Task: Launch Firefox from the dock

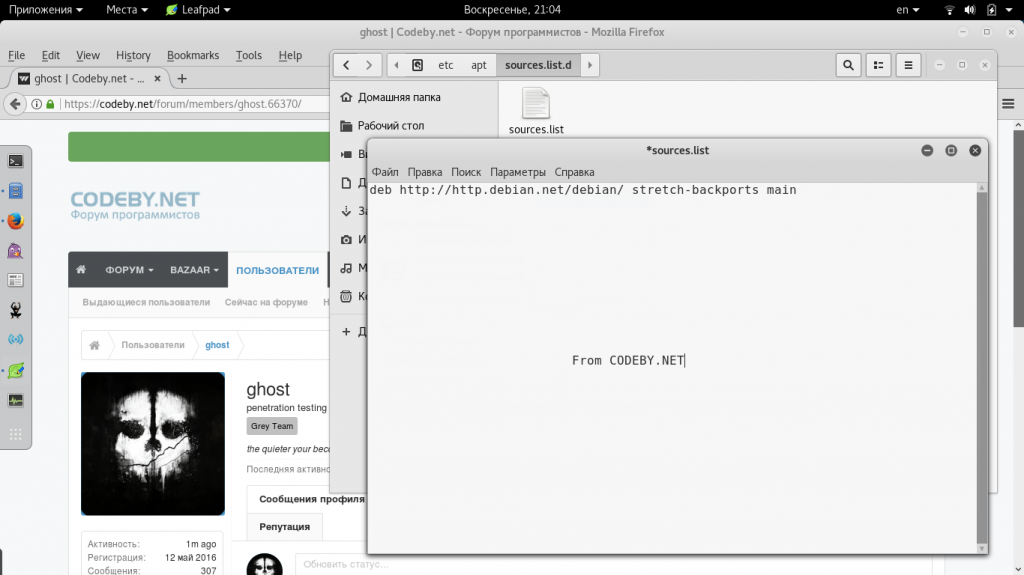Action: (x=16, y=221)
